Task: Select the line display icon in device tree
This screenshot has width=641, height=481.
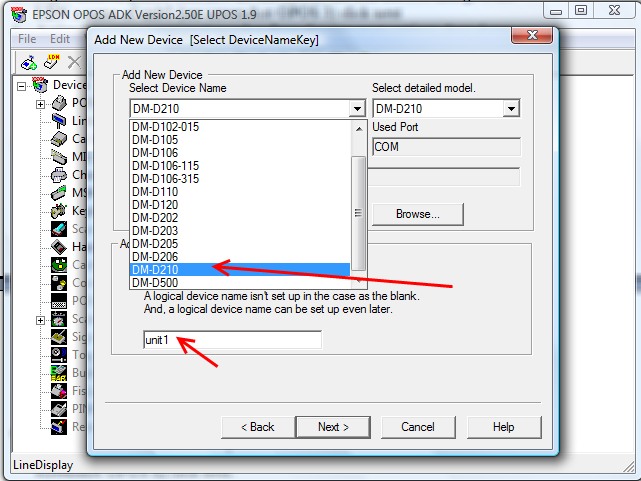Action: click(59, 121)
